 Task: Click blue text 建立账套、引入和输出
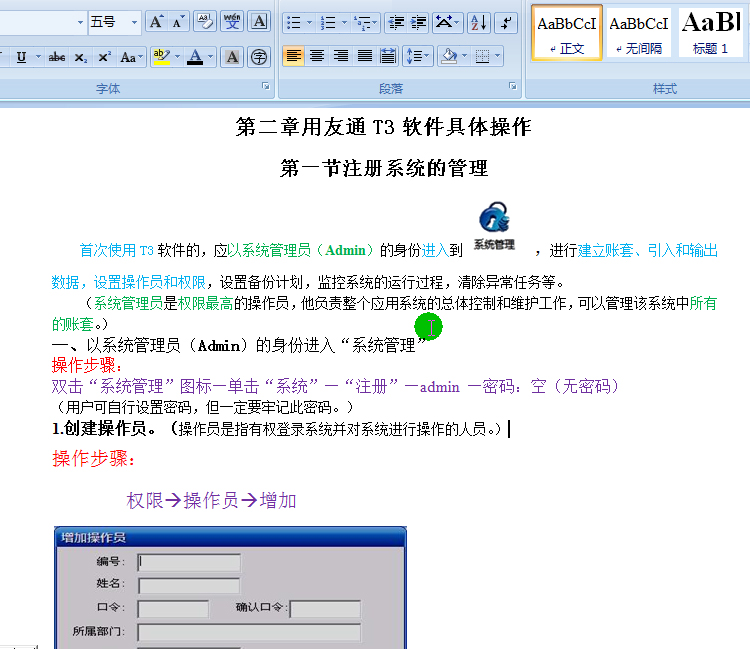coord(647,250)
